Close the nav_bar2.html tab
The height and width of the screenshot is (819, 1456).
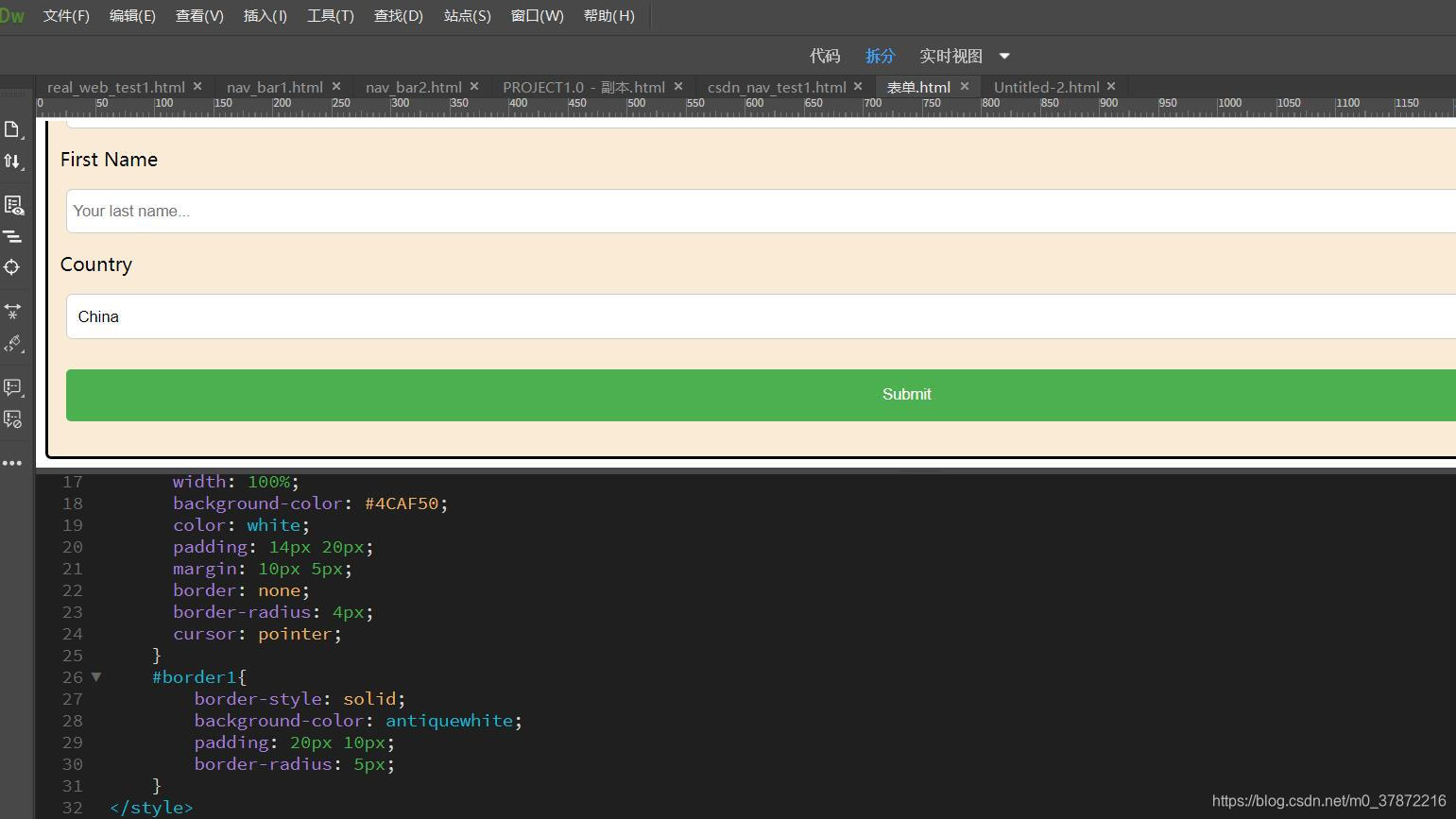(x=474, y=86)
